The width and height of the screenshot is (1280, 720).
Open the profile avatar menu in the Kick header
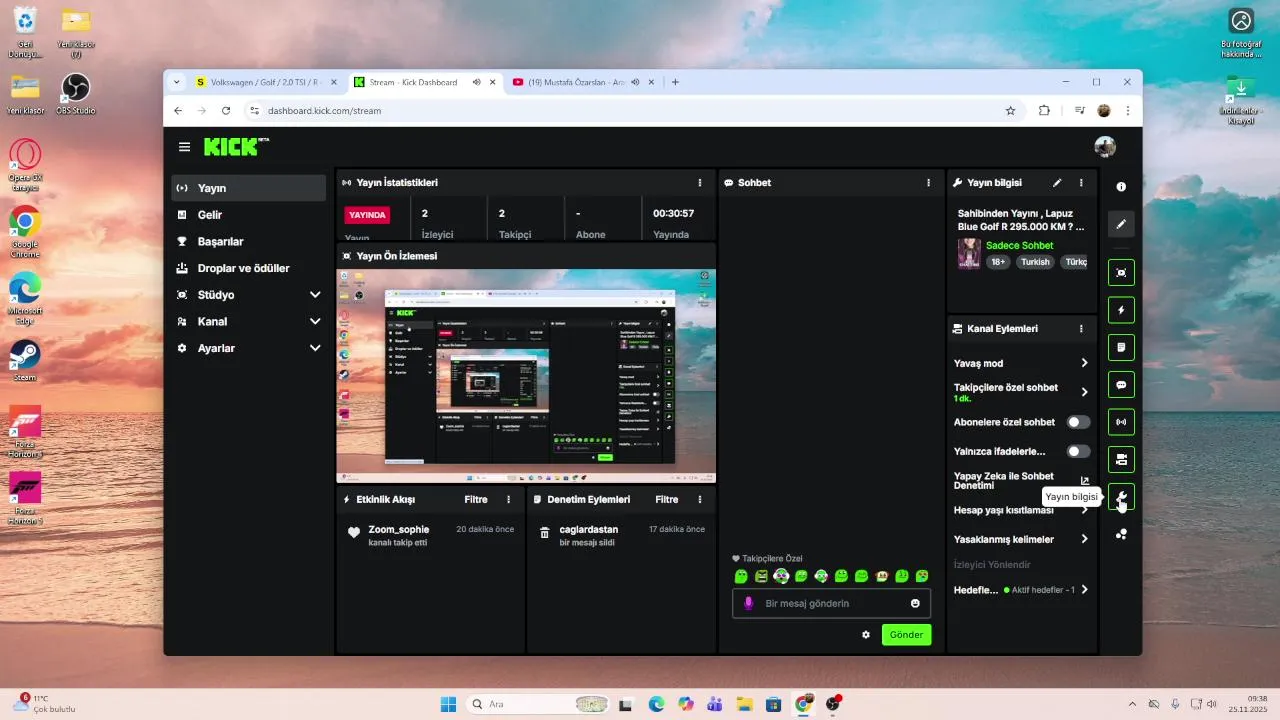tap(1105, 147)
